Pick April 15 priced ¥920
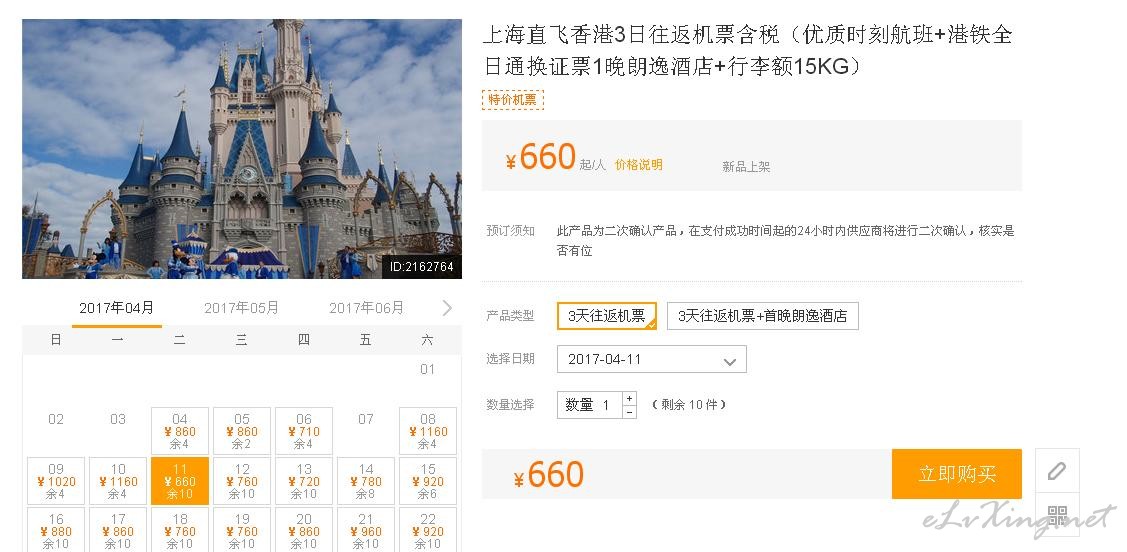 (428, 481)
